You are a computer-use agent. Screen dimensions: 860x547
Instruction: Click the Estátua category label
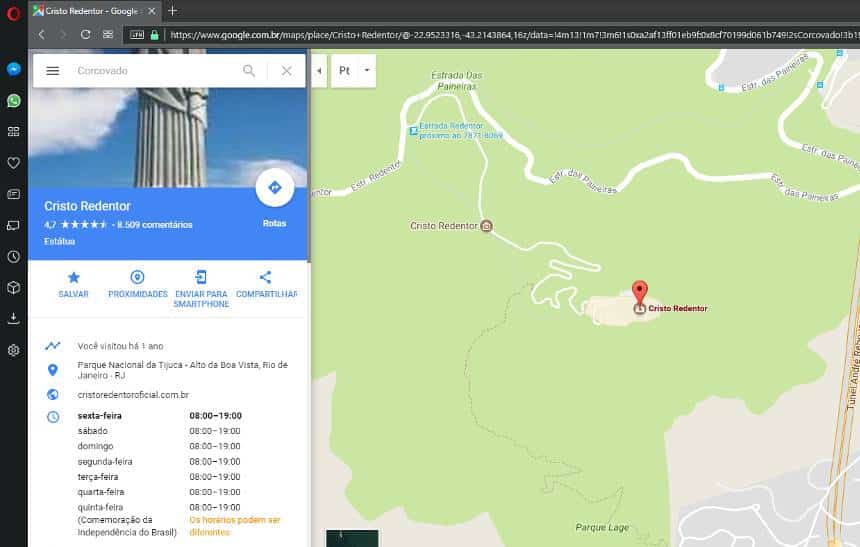(x=59, y=241)
